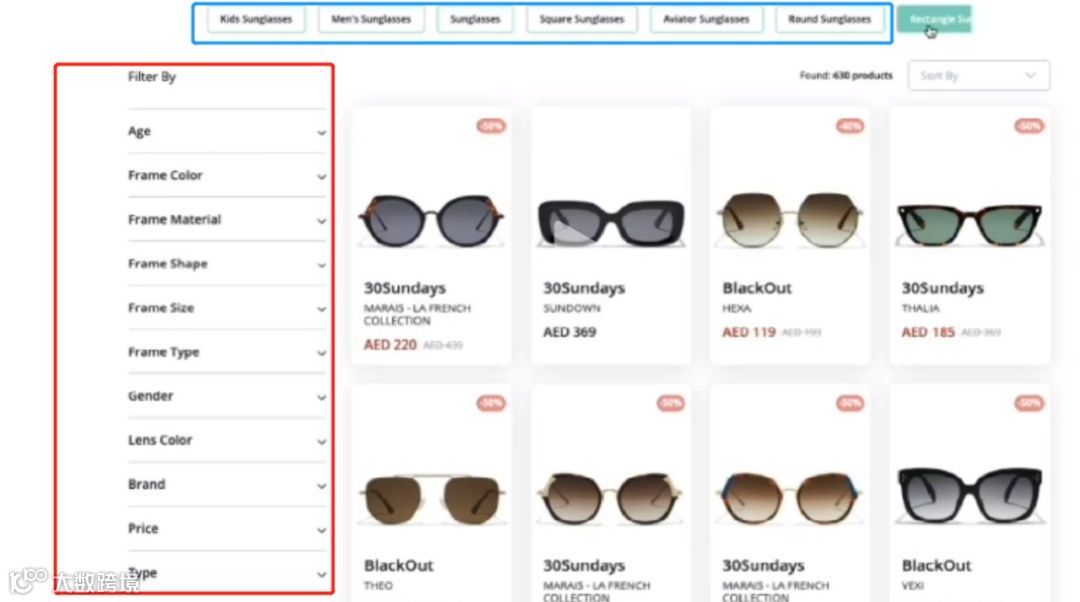Open the Sort By dropdown
This screenshot has width=1080, height=602.
979,76
